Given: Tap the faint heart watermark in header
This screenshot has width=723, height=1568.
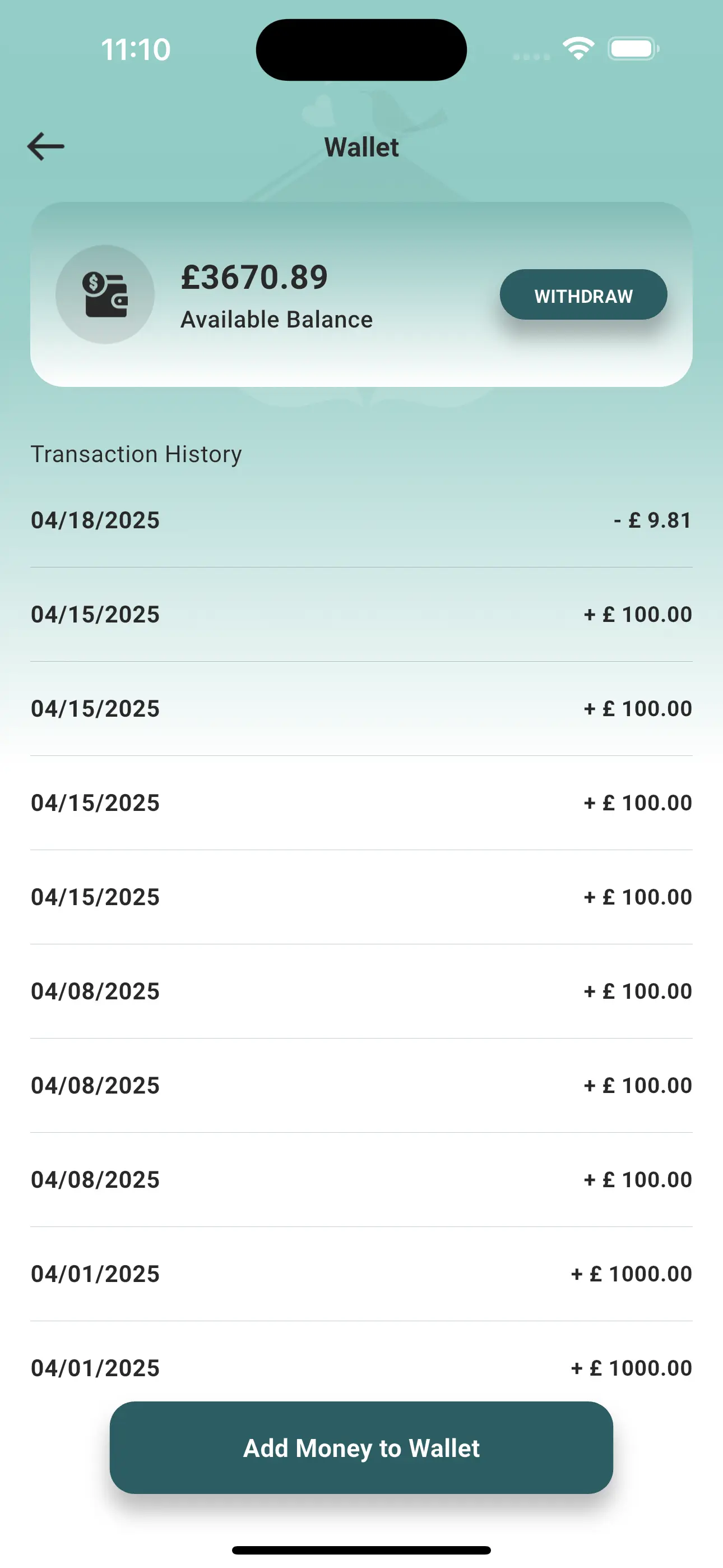Looking at the screenshot, I should coord(319,112).
